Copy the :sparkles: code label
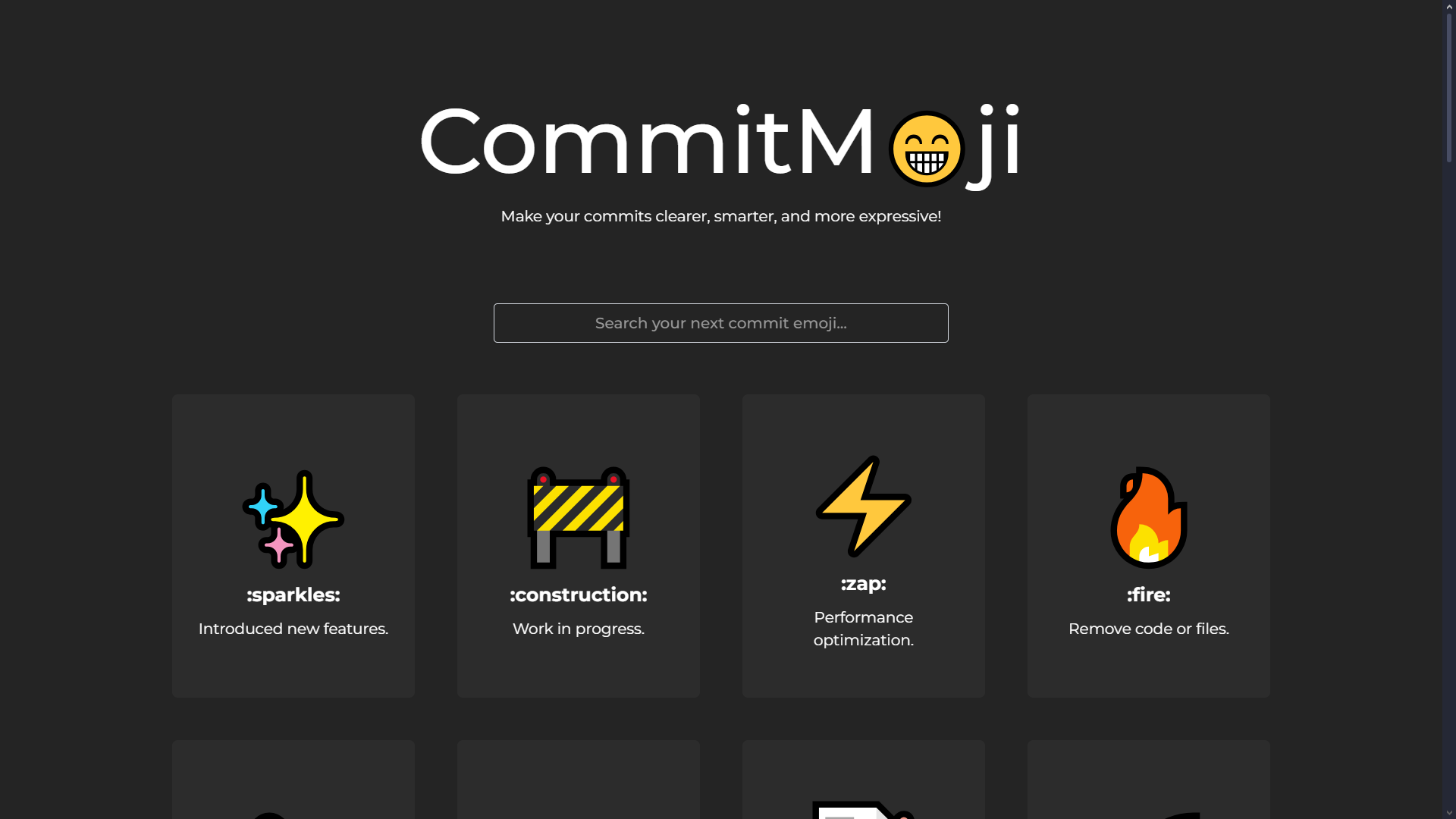 (x=293, y=595)
